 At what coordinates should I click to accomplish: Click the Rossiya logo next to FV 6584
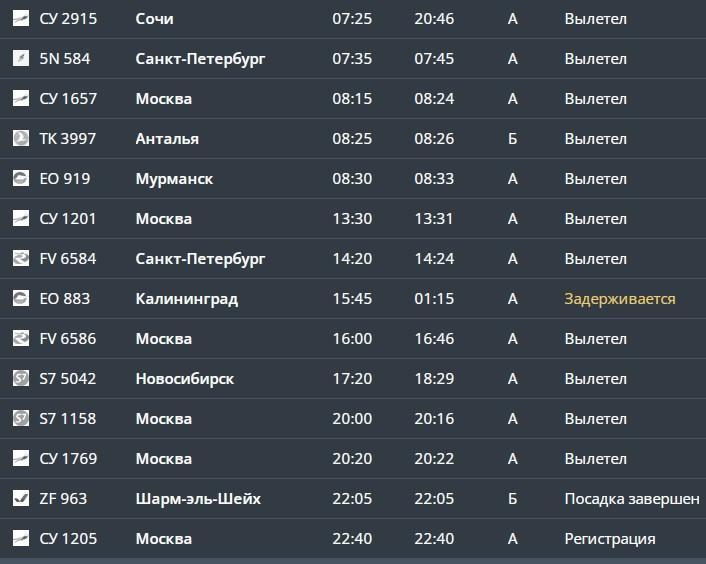point(21,259)
